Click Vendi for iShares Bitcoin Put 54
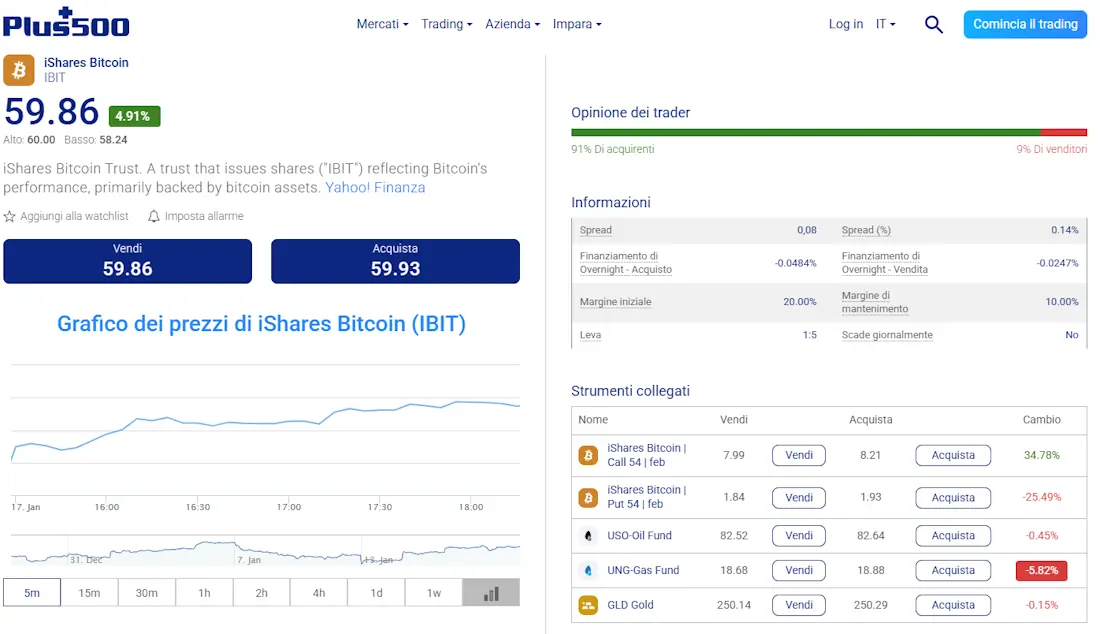 799,497
